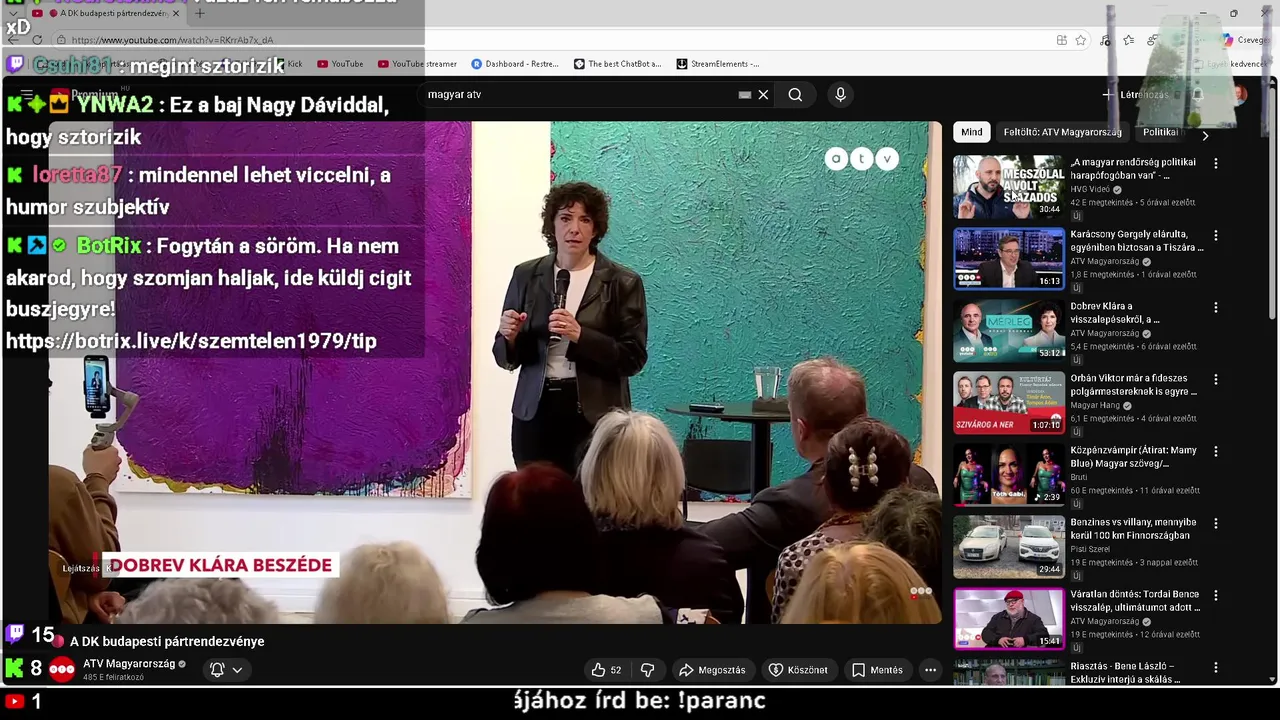Open the YouTube streamer bookmark
The width and height of the screenshot is (1280, 720).
(417, 64)
